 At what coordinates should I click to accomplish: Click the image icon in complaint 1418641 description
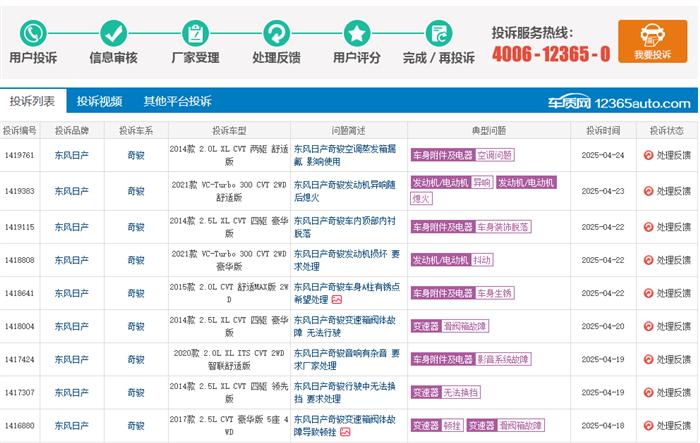click(x=337, y=300)
